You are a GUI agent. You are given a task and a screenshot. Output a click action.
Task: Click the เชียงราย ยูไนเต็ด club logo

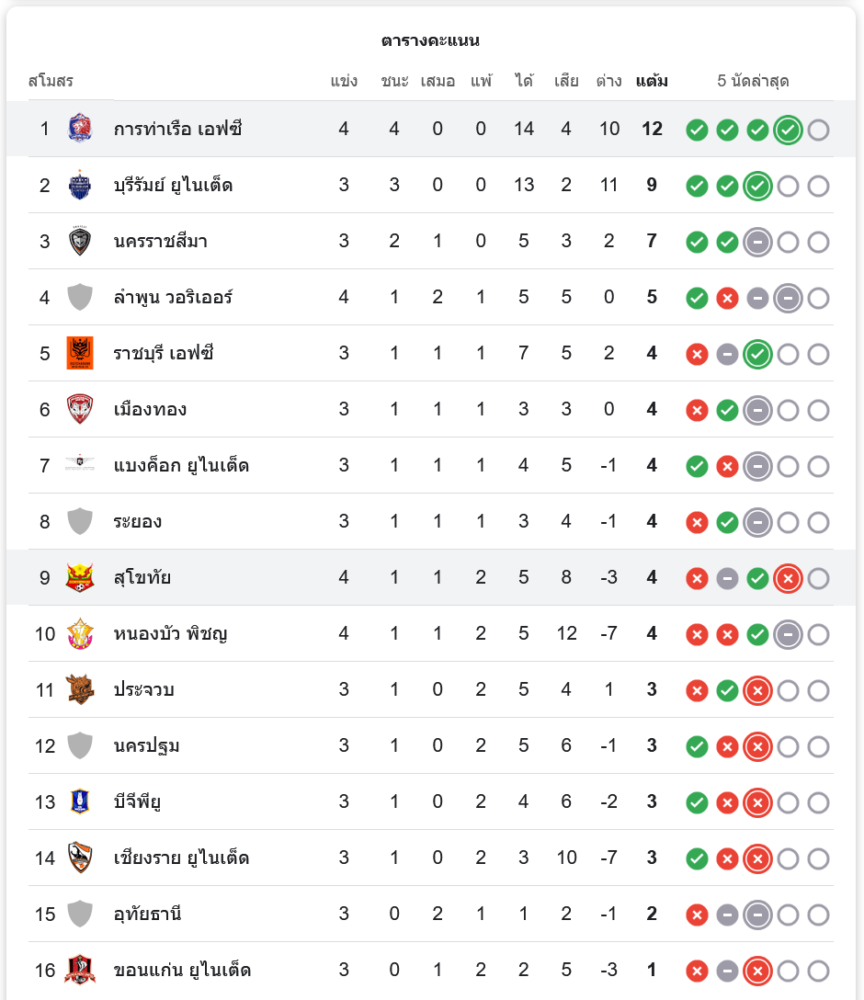tap(79, 857)
